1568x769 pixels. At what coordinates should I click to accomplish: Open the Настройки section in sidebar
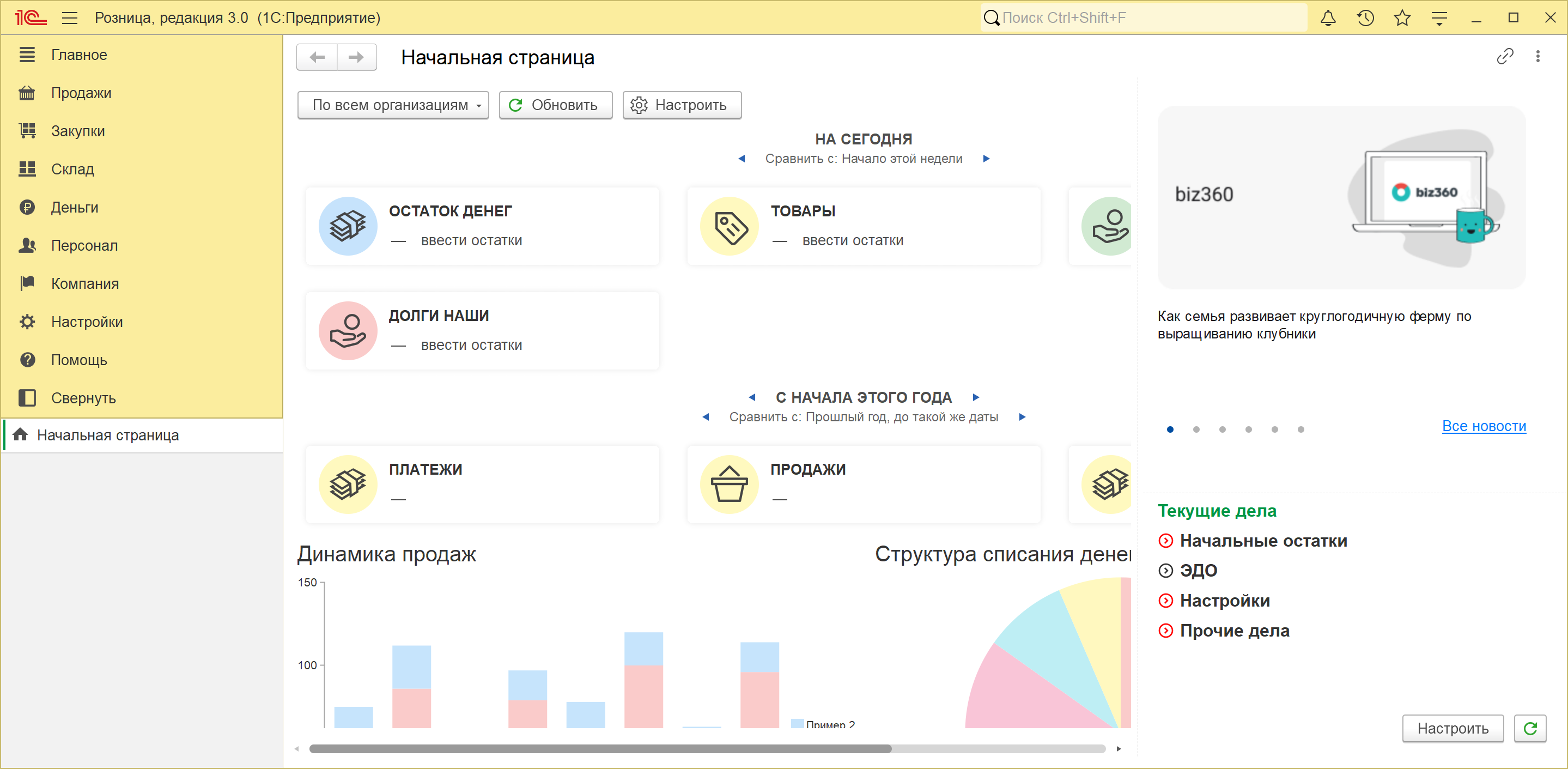[x=141, y=322]
